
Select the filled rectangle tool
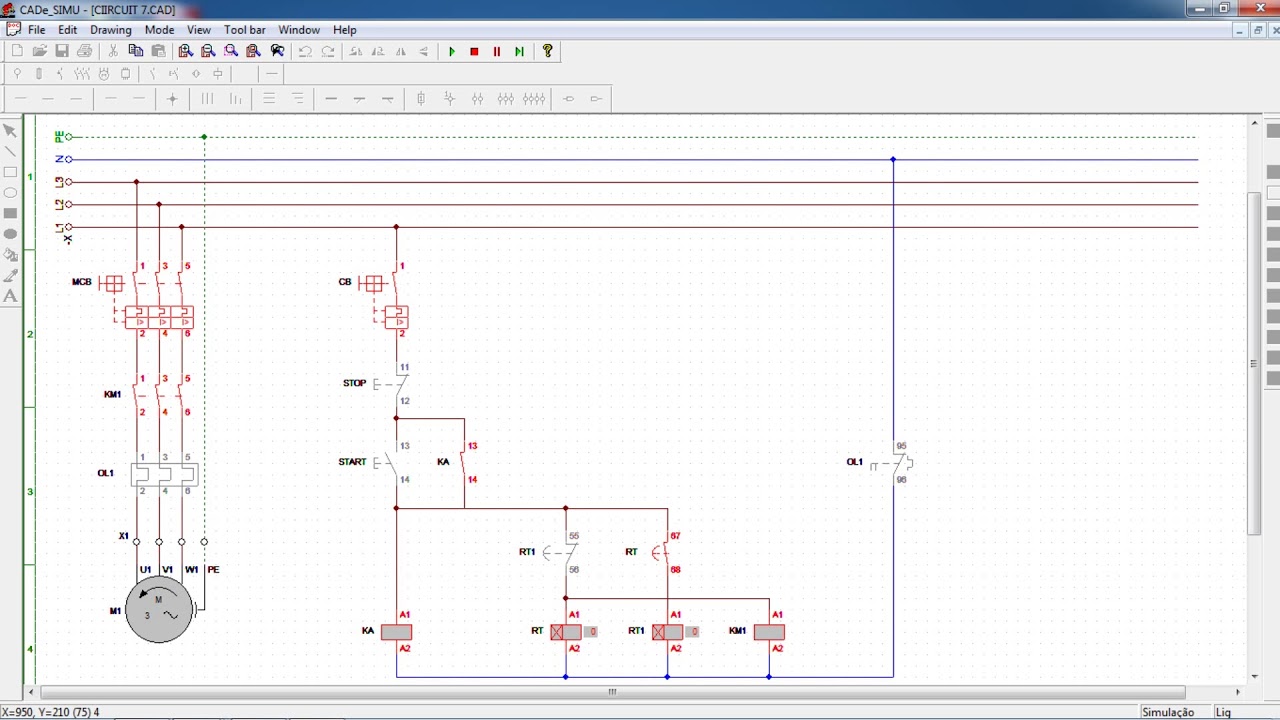point(11,213)
